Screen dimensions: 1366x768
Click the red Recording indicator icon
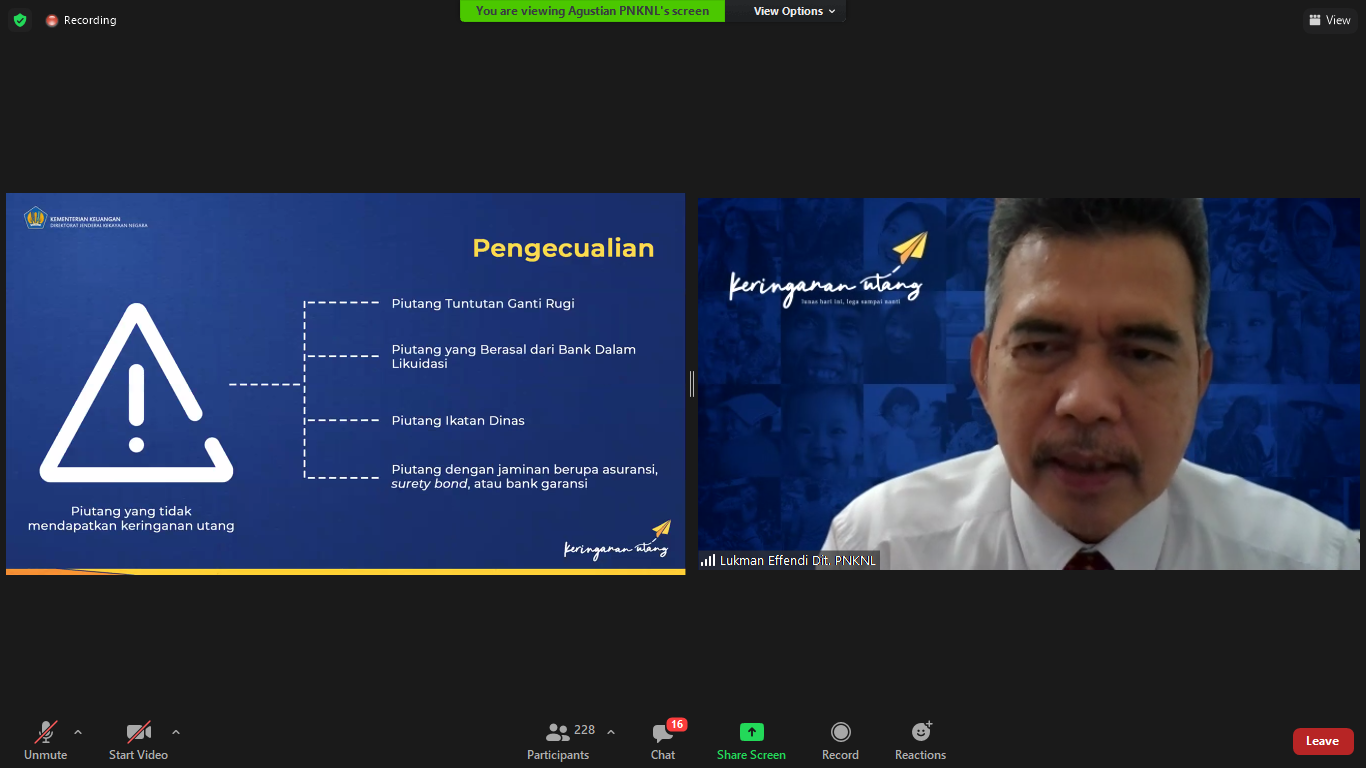click(x=52, y=20)
